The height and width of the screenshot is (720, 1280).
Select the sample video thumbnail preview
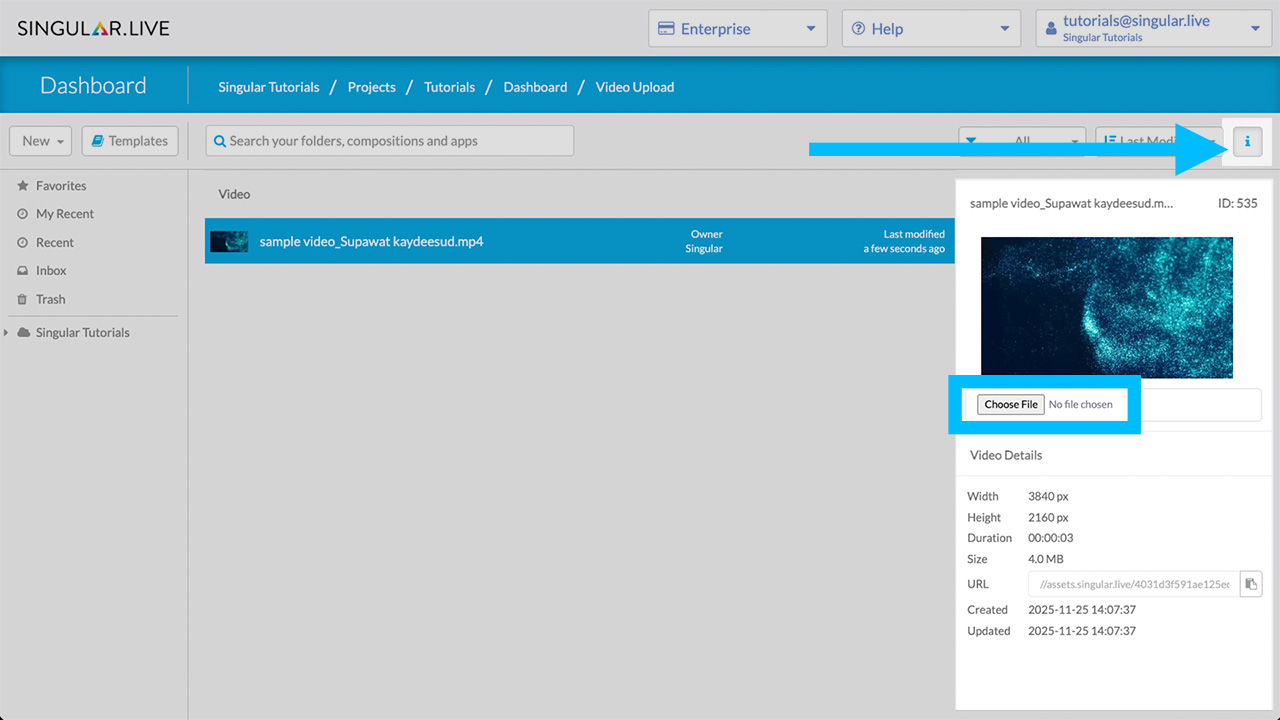[1106, 307]
